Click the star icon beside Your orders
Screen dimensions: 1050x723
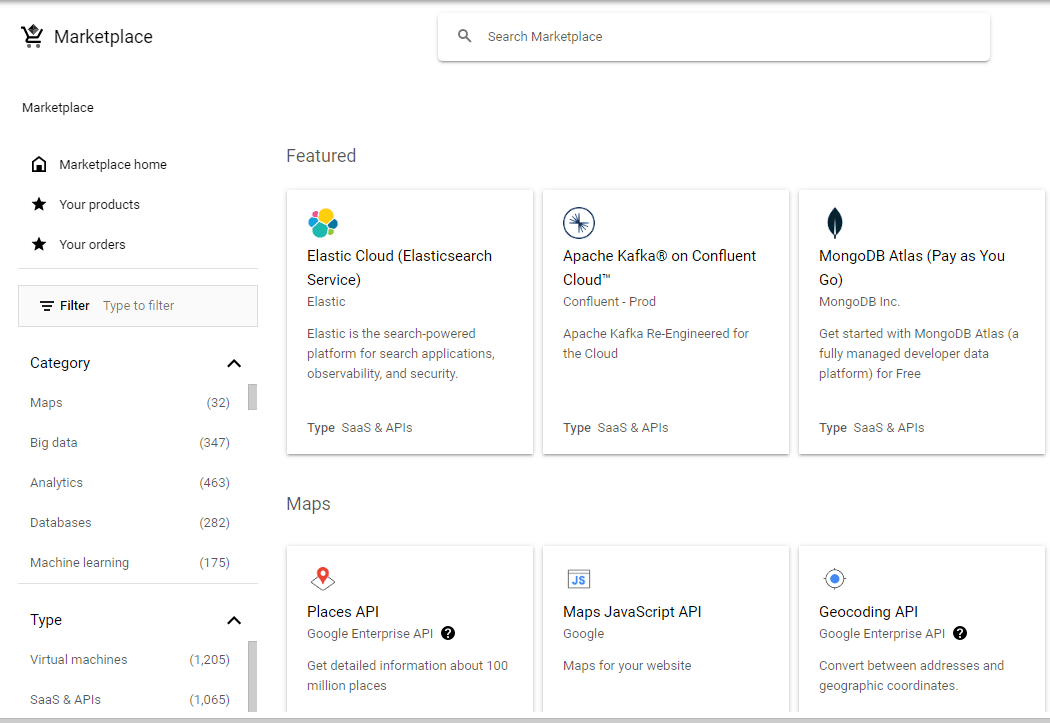39,244
